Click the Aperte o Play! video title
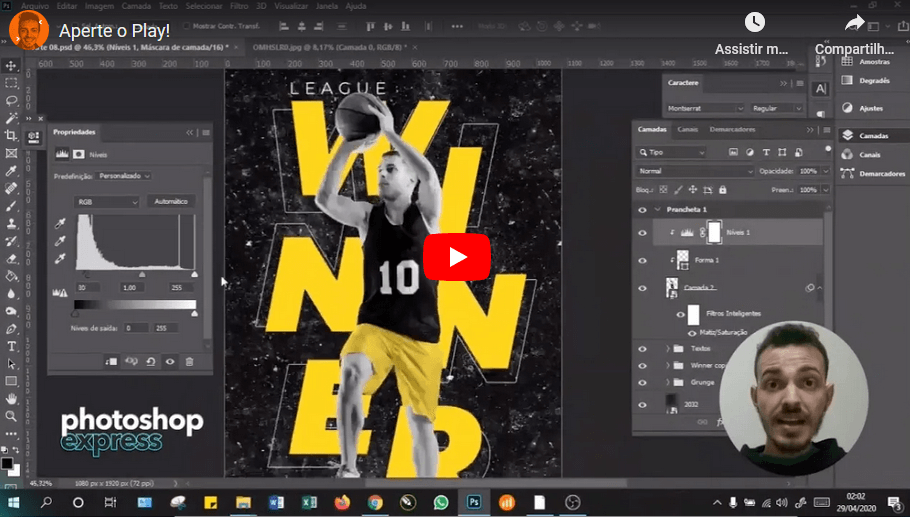The width and height of the screenshot is (910, 517). pos(114,31)
